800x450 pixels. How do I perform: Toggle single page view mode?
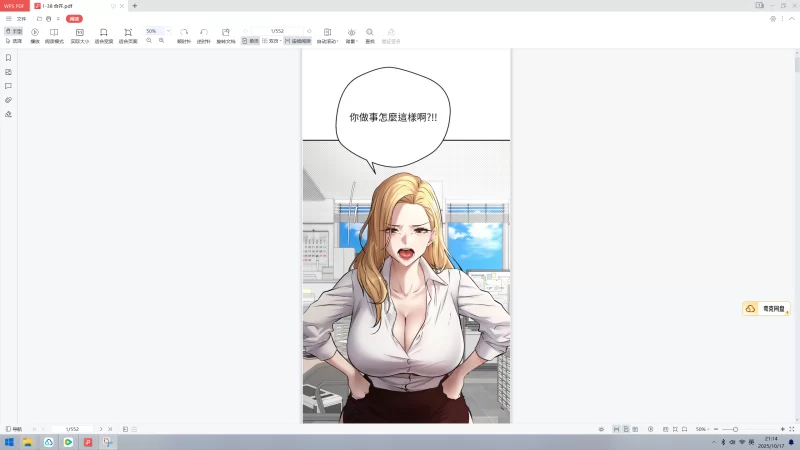(x=249, y=41)
